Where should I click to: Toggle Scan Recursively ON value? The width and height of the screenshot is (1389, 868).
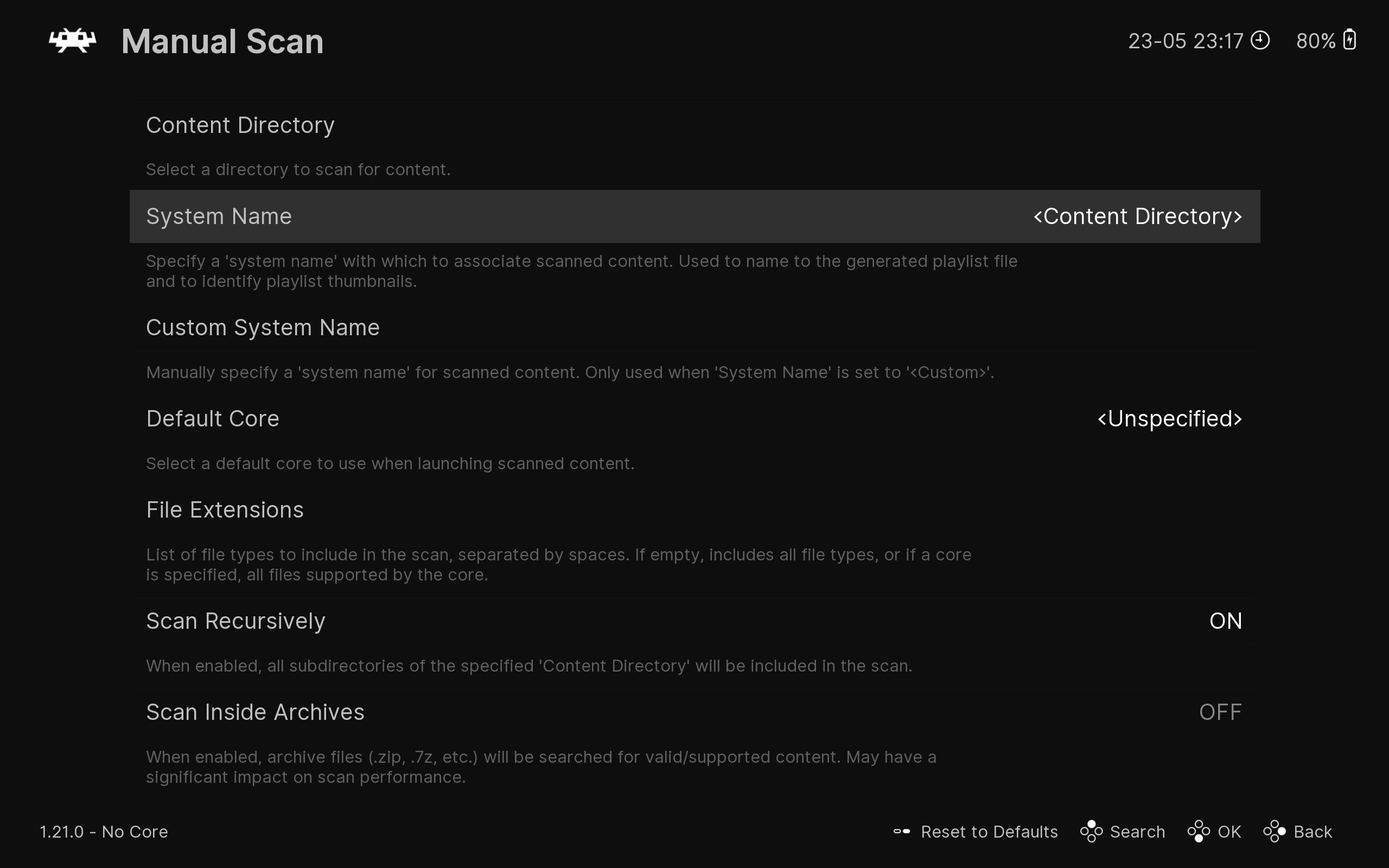(x=1226, y=621)
